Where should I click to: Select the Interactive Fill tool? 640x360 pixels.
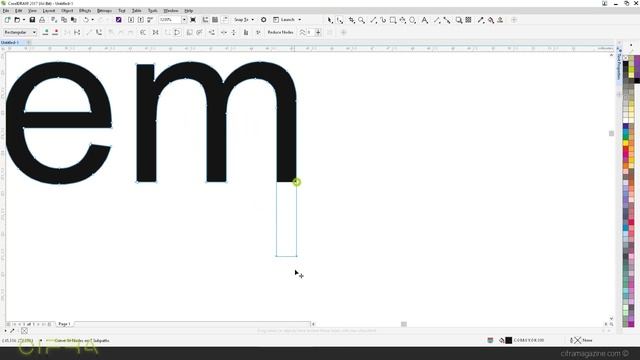[x=491, y=20]
